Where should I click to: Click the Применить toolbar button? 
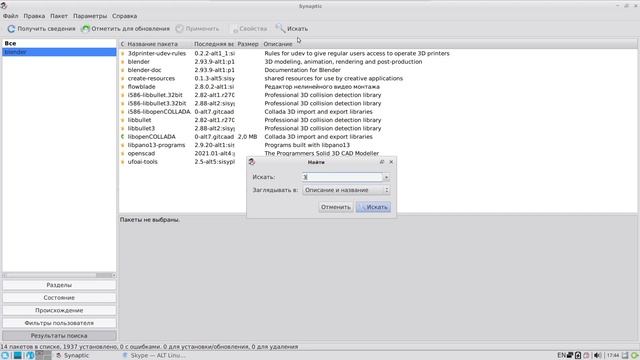[198, 29]
